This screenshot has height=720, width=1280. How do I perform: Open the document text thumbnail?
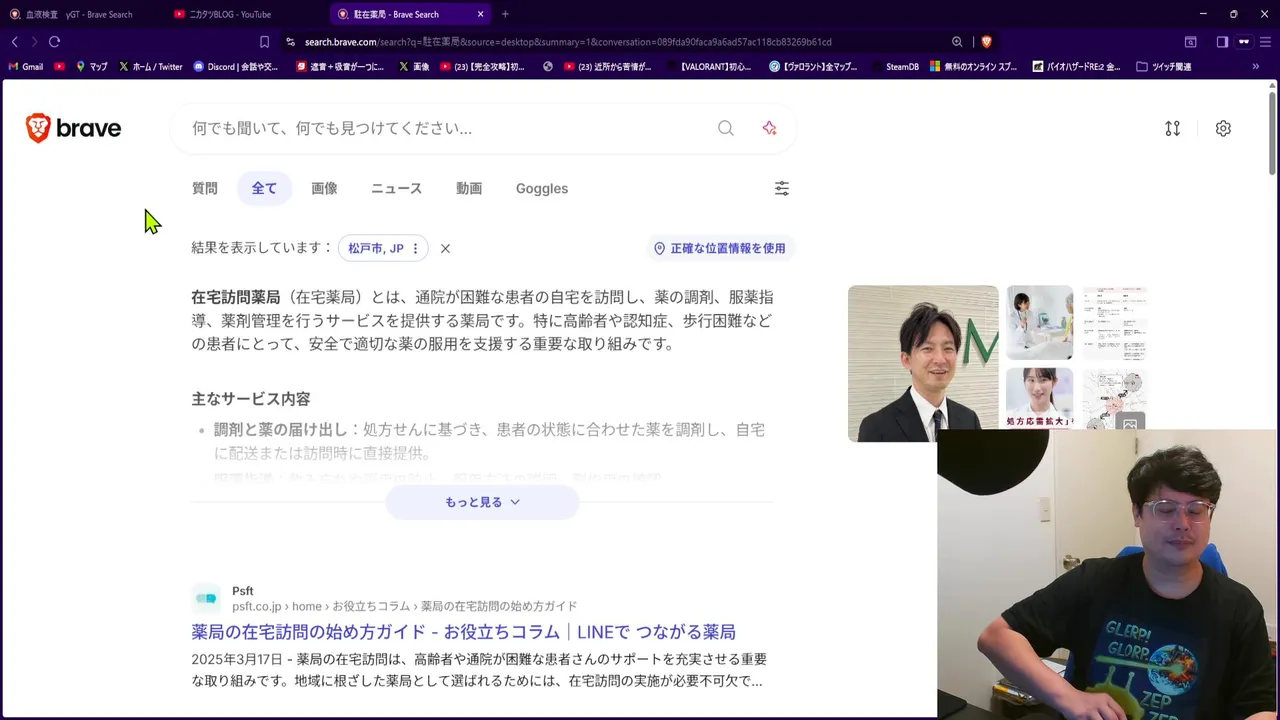coord(1114,323)
